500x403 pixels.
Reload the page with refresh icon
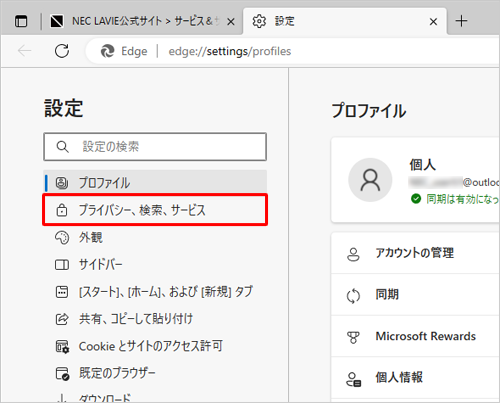pyautogui.click(x=62, y=51)
